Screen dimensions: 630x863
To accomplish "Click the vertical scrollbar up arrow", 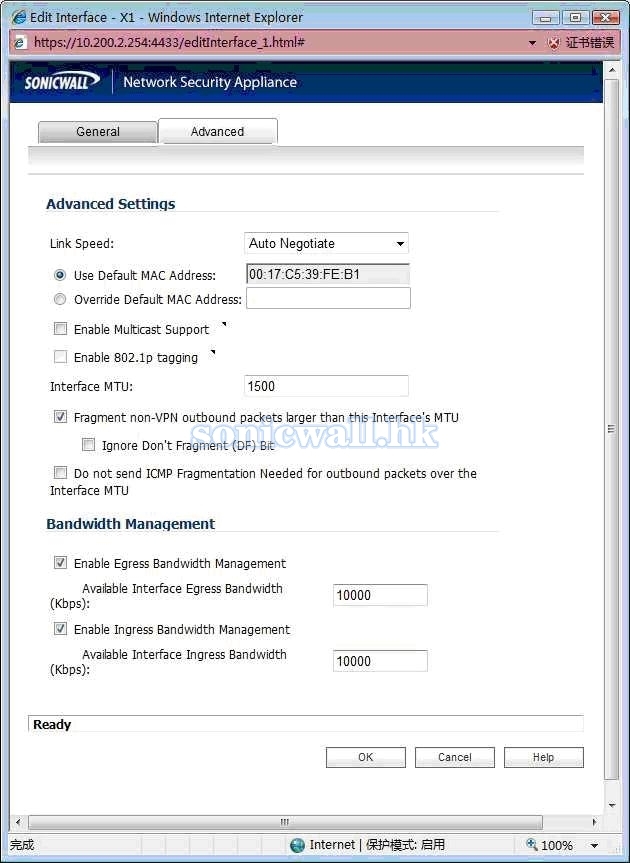I will pyautogui.click(x=611, y=70).
